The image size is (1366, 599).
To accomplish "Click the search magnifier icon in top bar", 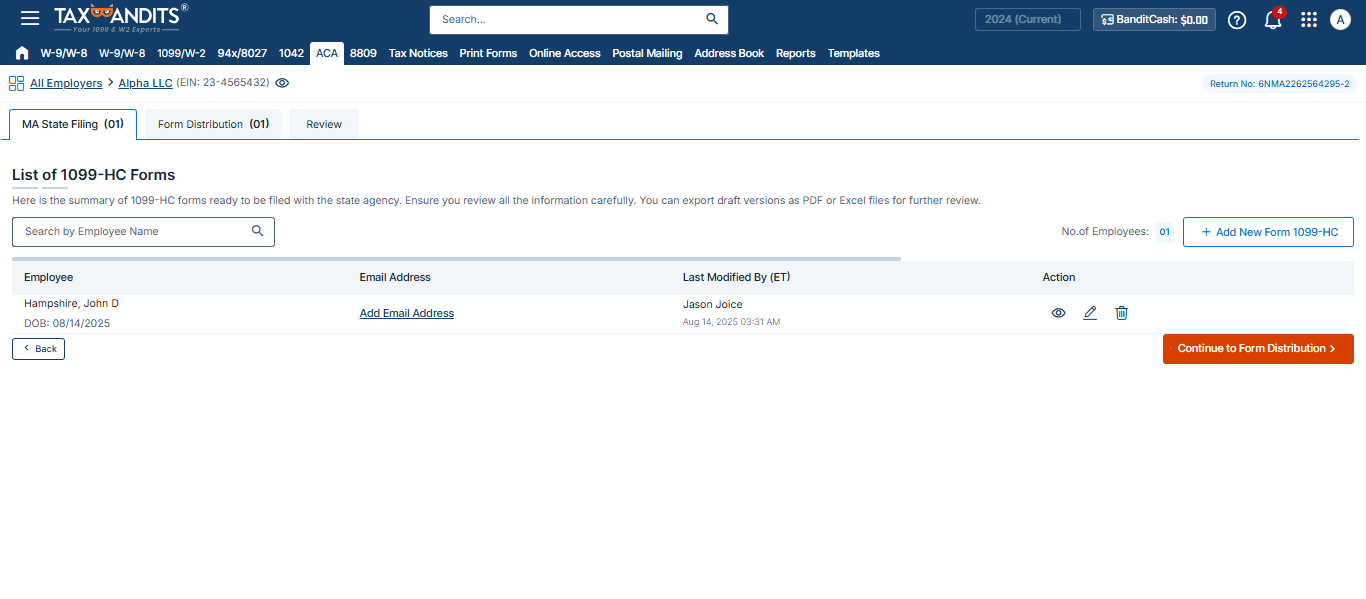I will [712, 19].
